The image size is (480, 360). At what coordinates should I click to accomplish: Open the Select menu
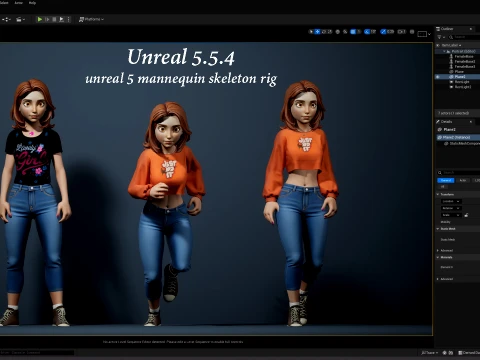point(4,3)
